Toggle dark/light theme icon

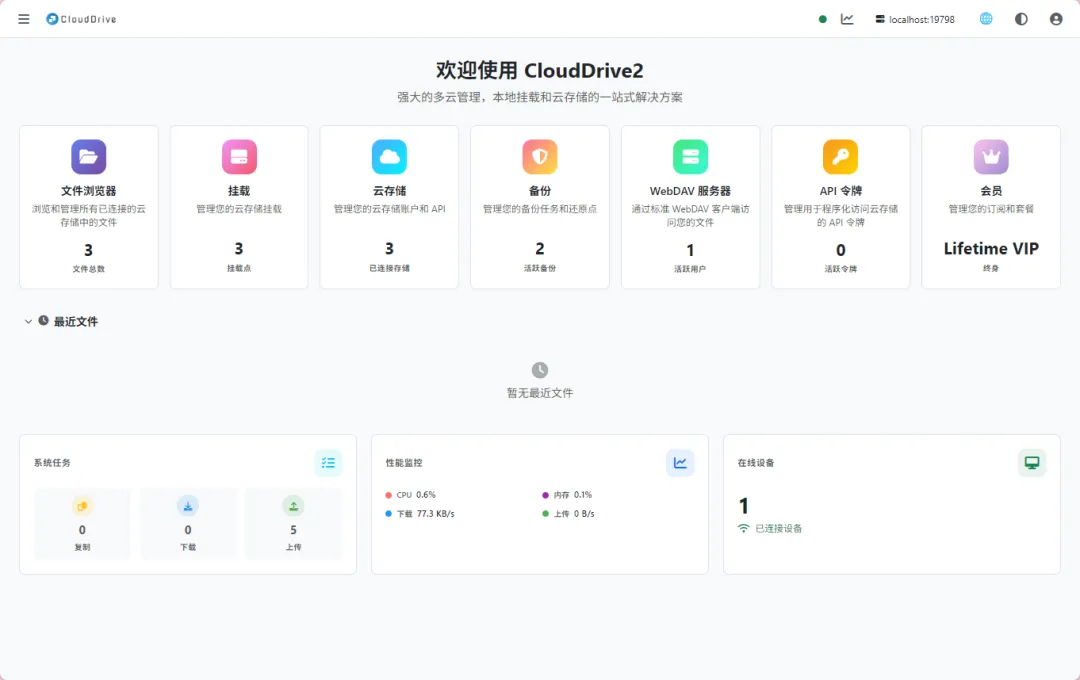1021,19
